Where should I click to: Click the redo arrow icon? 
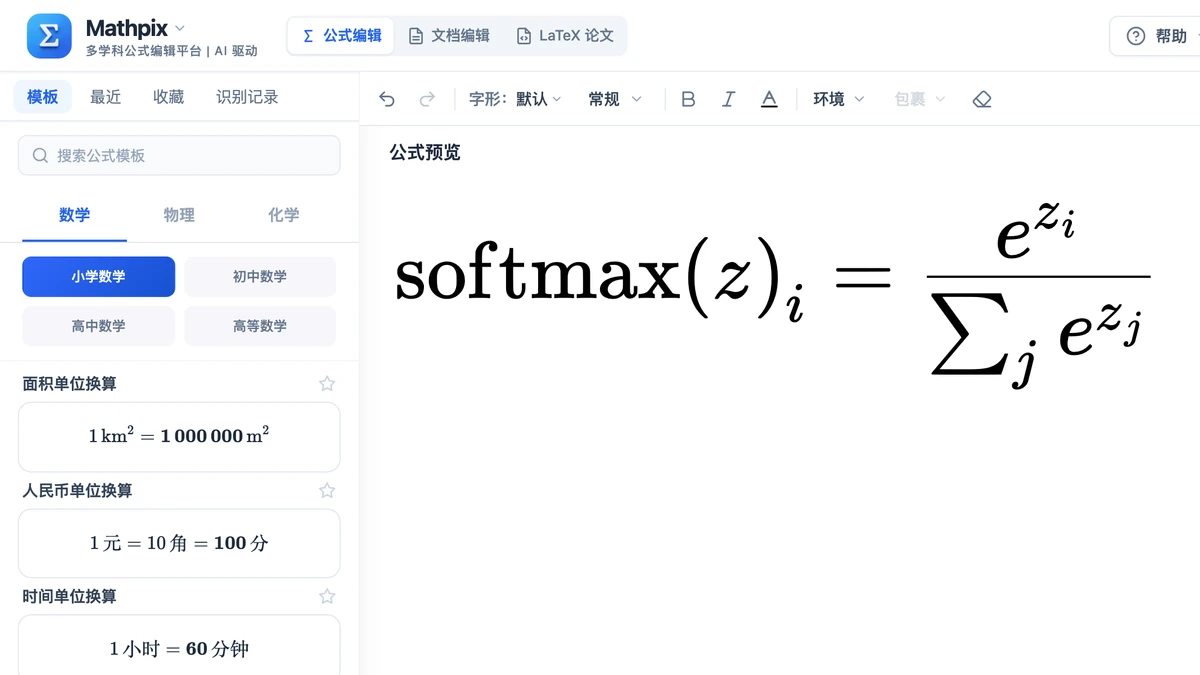tap(427, 99)
